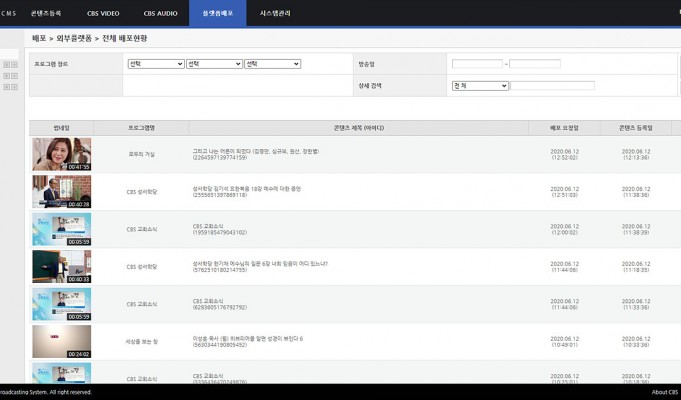The image size is (681, 400).
Task: Open the thumbnail with duration 00:40:28
Action: pyautogui.click(x=62, y=192)
